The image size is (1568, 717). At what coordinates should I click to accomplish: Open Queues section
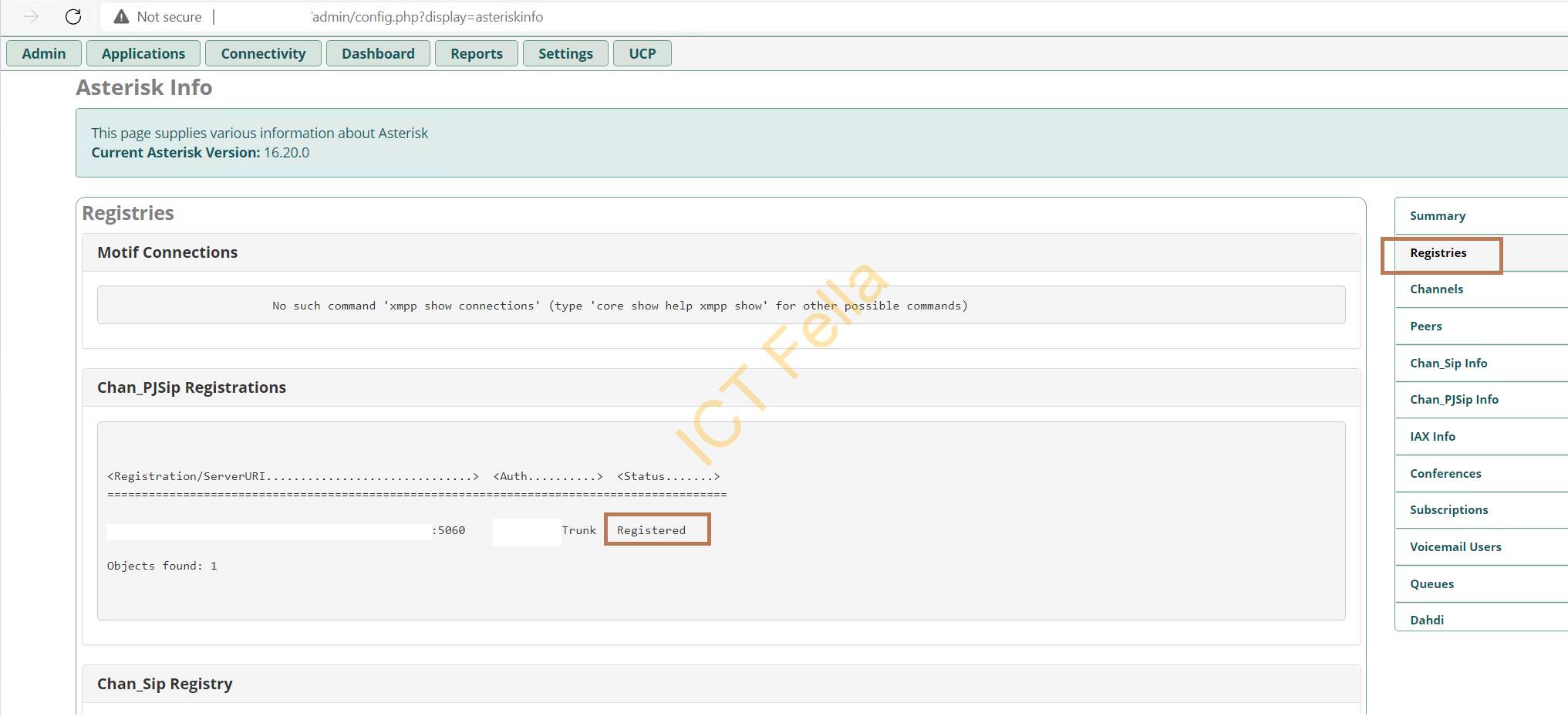pos(1481,584)
